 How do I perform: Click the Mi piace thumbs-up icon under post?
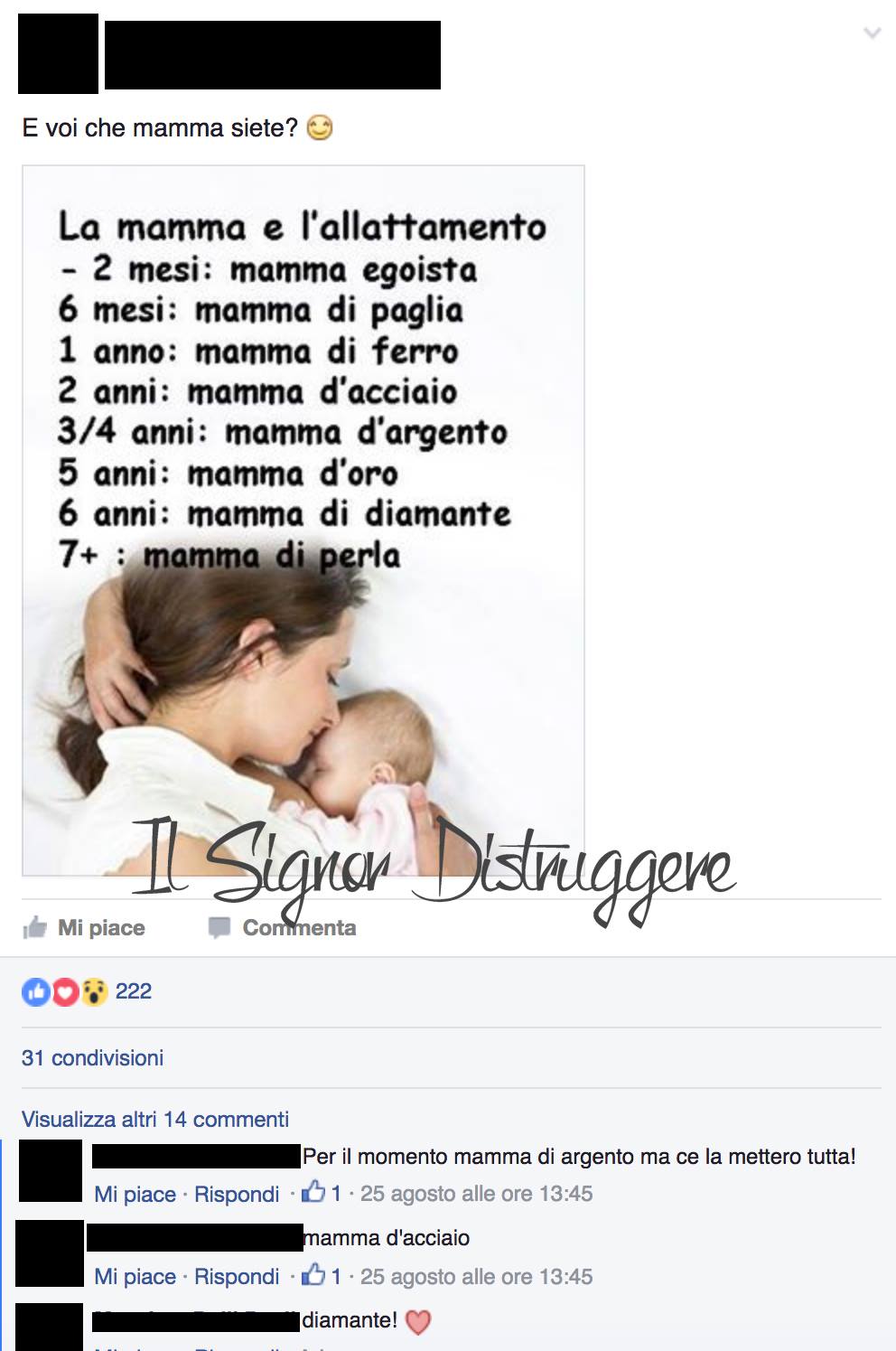click(34, 927)
